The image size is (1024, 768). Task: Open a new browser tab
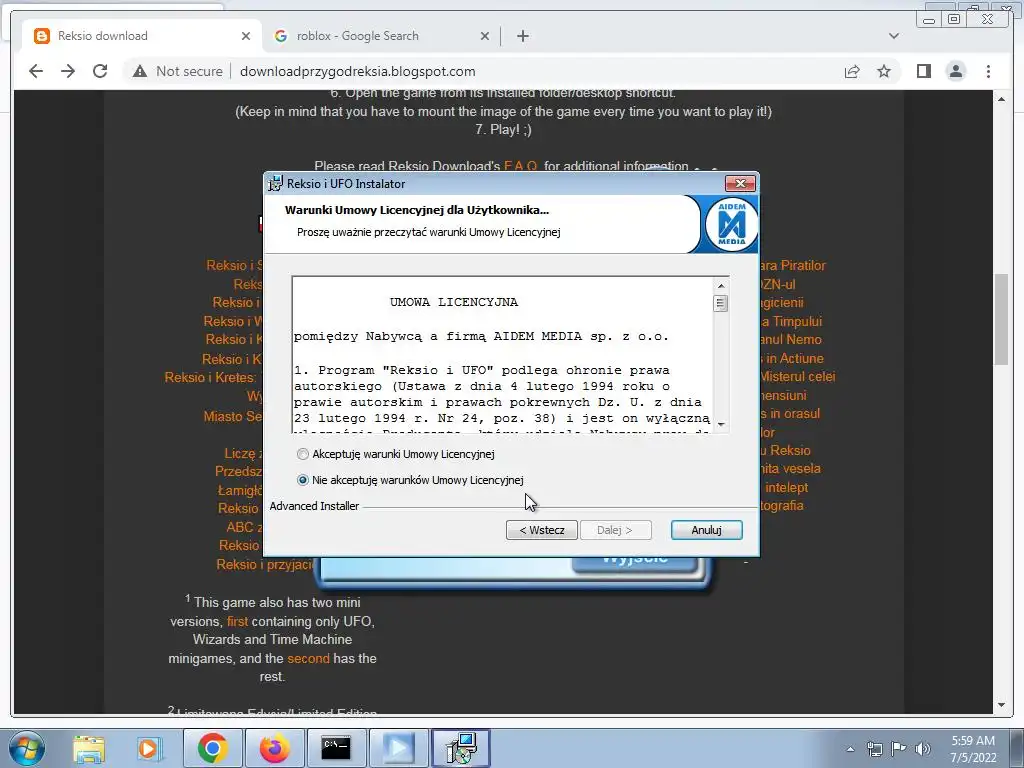[x=522, y=36]
